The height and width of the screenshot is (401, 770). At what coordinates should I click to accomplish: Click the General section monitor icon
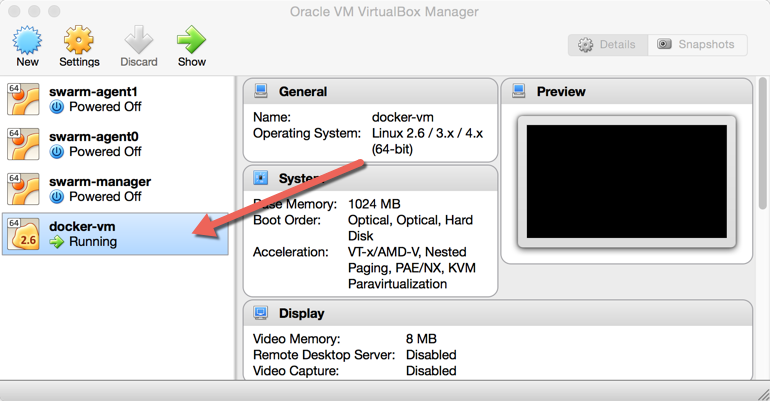pos(261,91)
